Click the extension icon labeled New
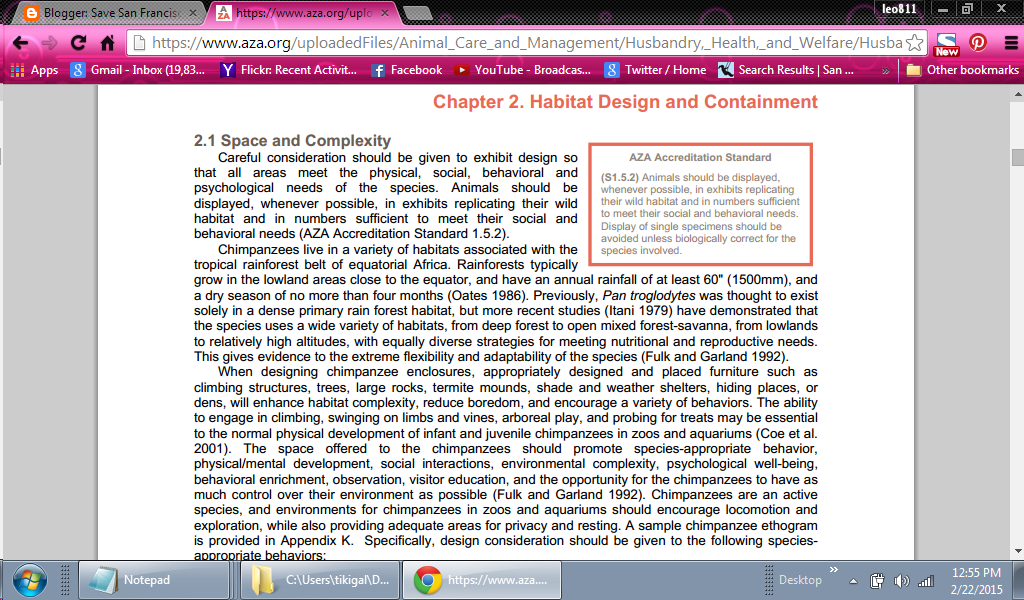 [946, 44]
